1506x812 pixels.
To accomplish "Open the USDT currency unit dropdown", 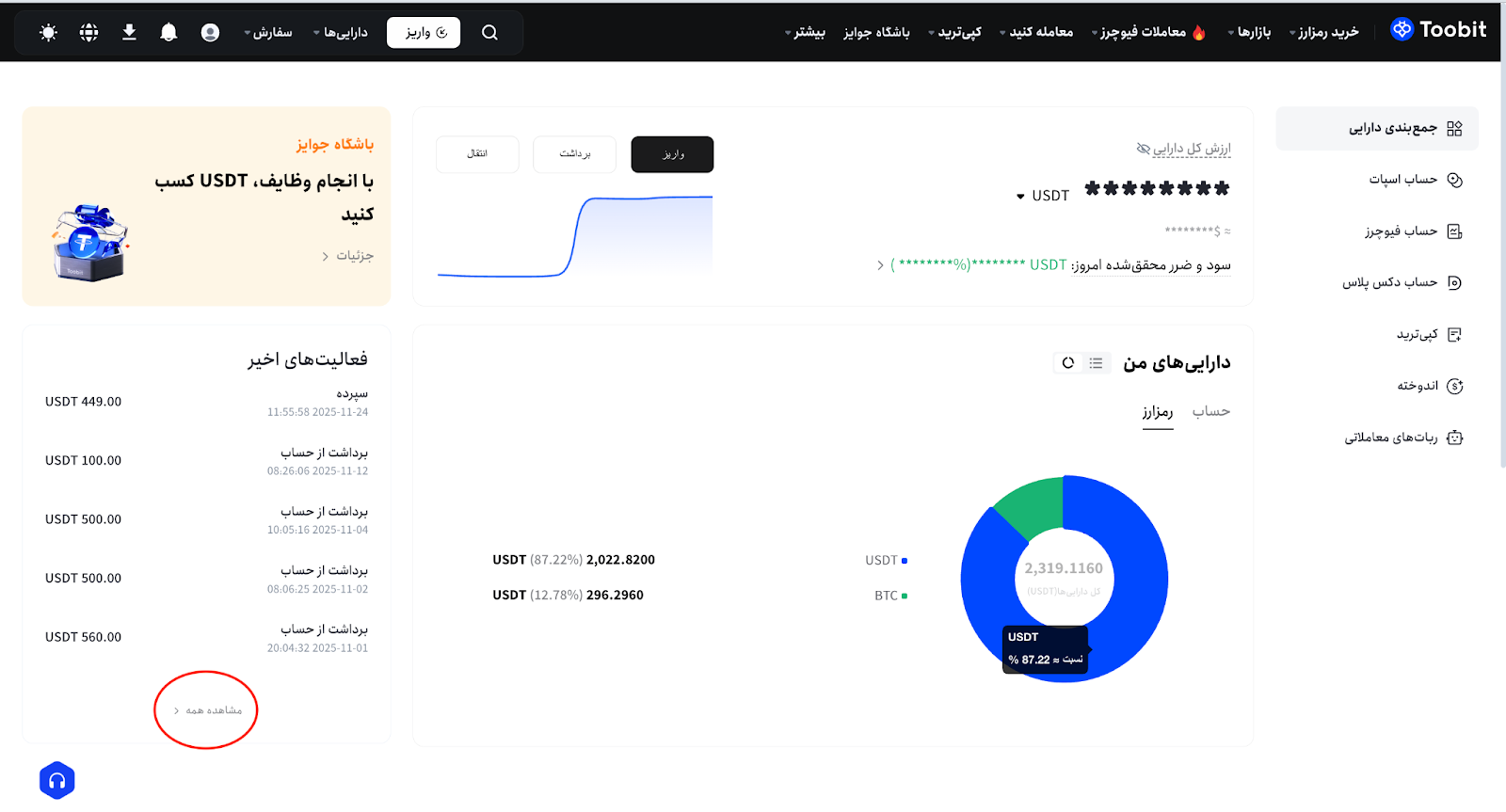I will 1043,196.
